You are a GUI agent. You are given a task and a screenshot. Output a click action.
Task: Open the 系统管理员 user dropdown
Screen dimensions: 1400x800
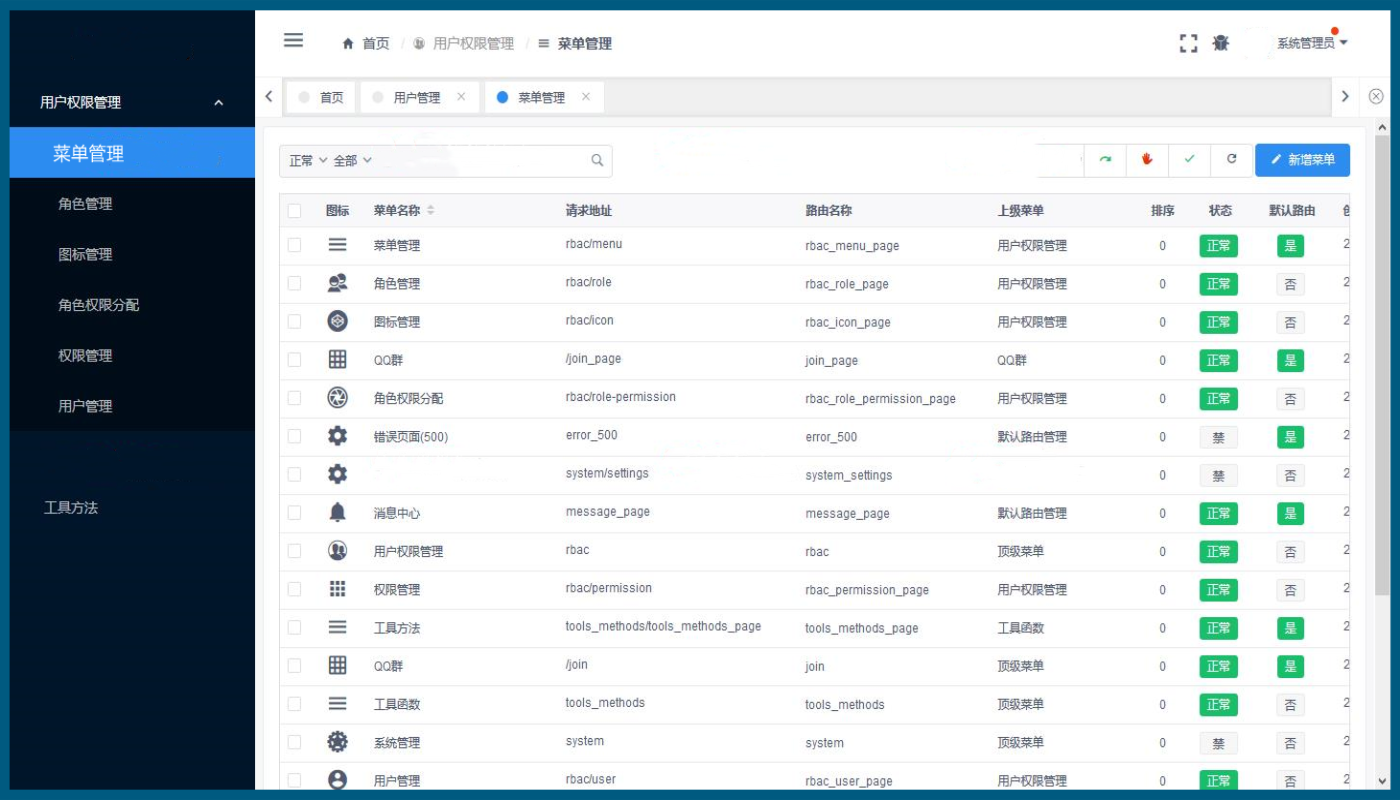click(x=1312, y=43)
